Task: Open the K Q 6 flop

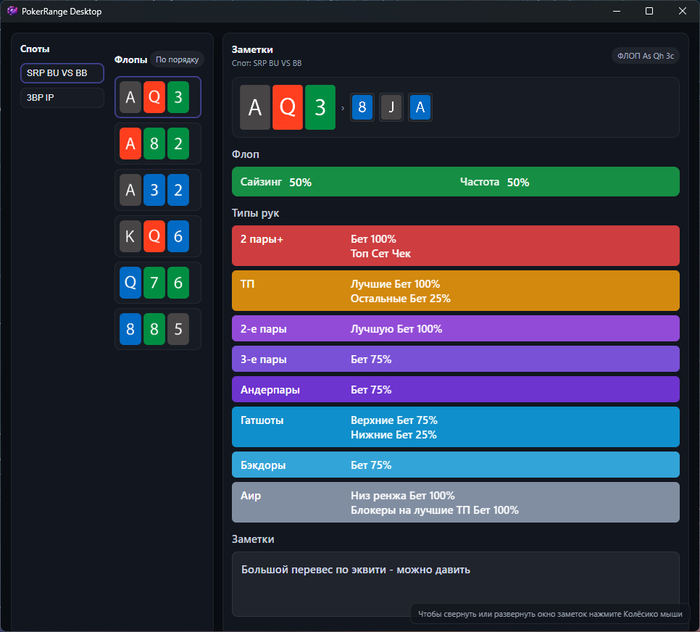Action: (157, 237)
